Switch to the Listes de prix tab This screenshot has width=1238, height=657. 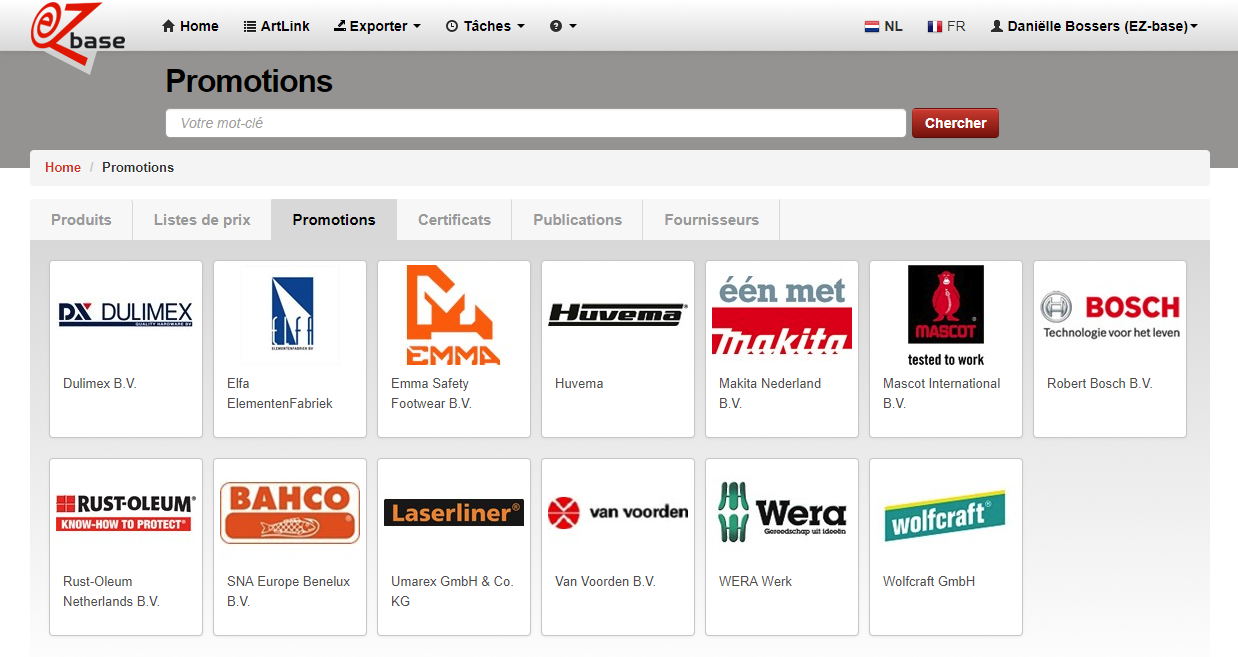coord(202,220)
